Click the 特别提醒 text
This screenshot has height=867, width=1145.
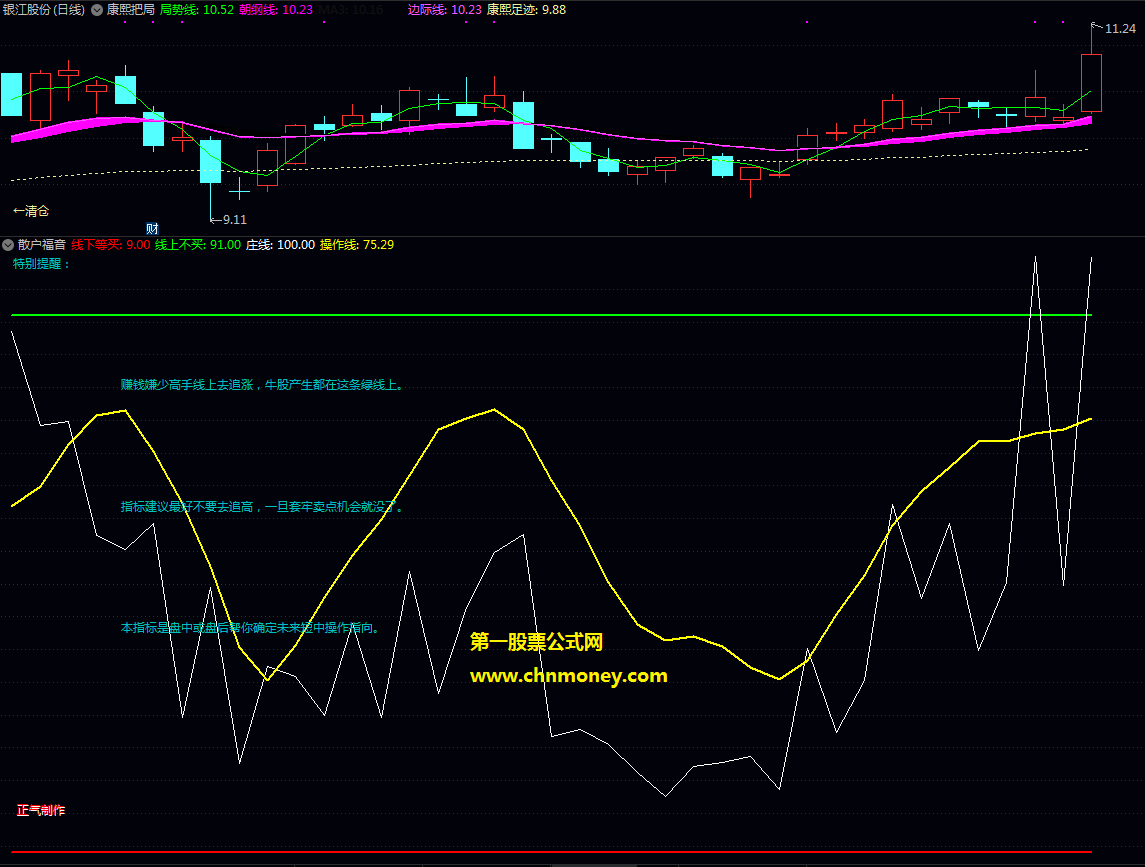click(41, 264)
